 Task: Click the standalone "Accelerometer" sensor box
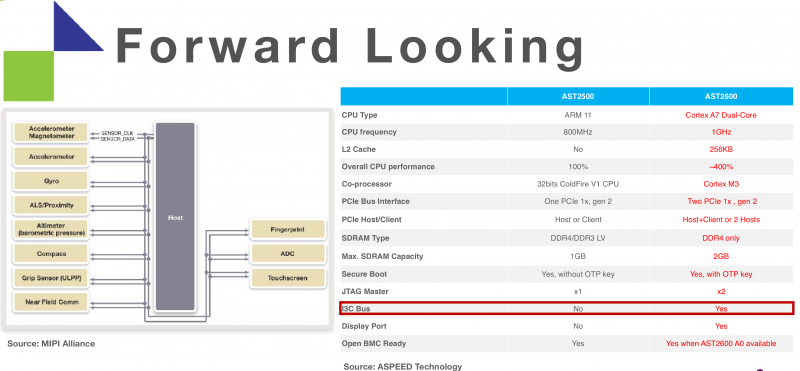pyautogui.click(x=51, y=157)
